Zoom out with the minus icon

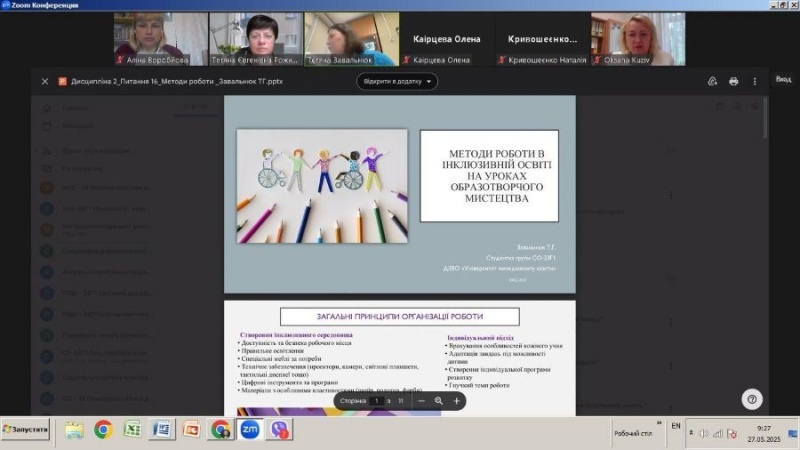coord(421,400)
